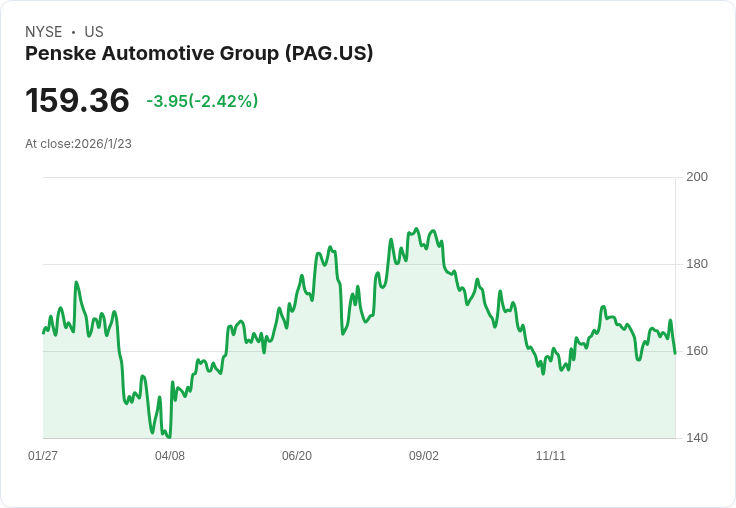Click the 159.36 price value
This screenshot has height=508, width=736.
click(x=77, y=101)
